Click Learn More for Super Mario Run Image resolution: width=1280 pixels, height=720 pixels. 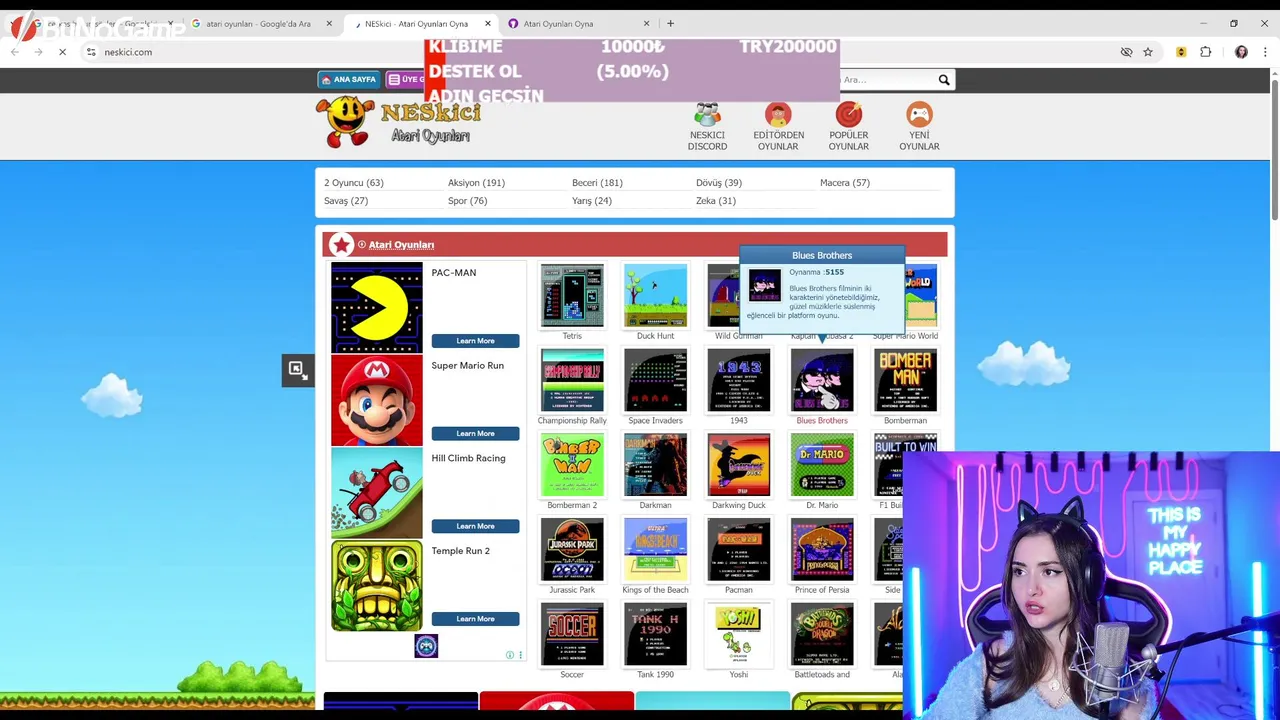[x=475, y=434]
